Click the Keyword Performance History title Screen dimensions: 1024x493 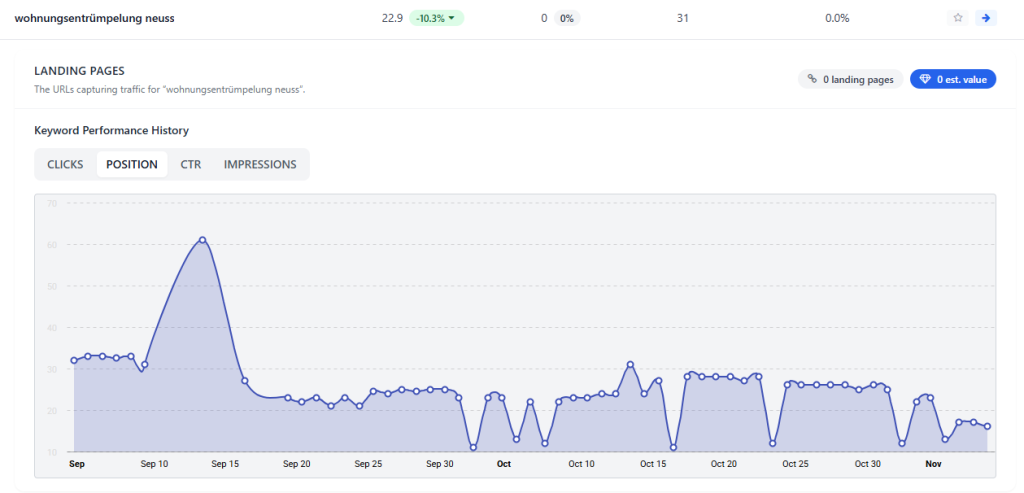111,130
